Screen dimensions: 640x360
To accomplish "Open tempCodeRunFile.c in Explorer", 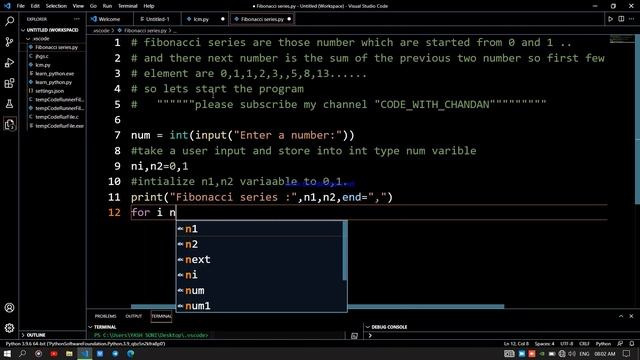I will tap(57, 117).
